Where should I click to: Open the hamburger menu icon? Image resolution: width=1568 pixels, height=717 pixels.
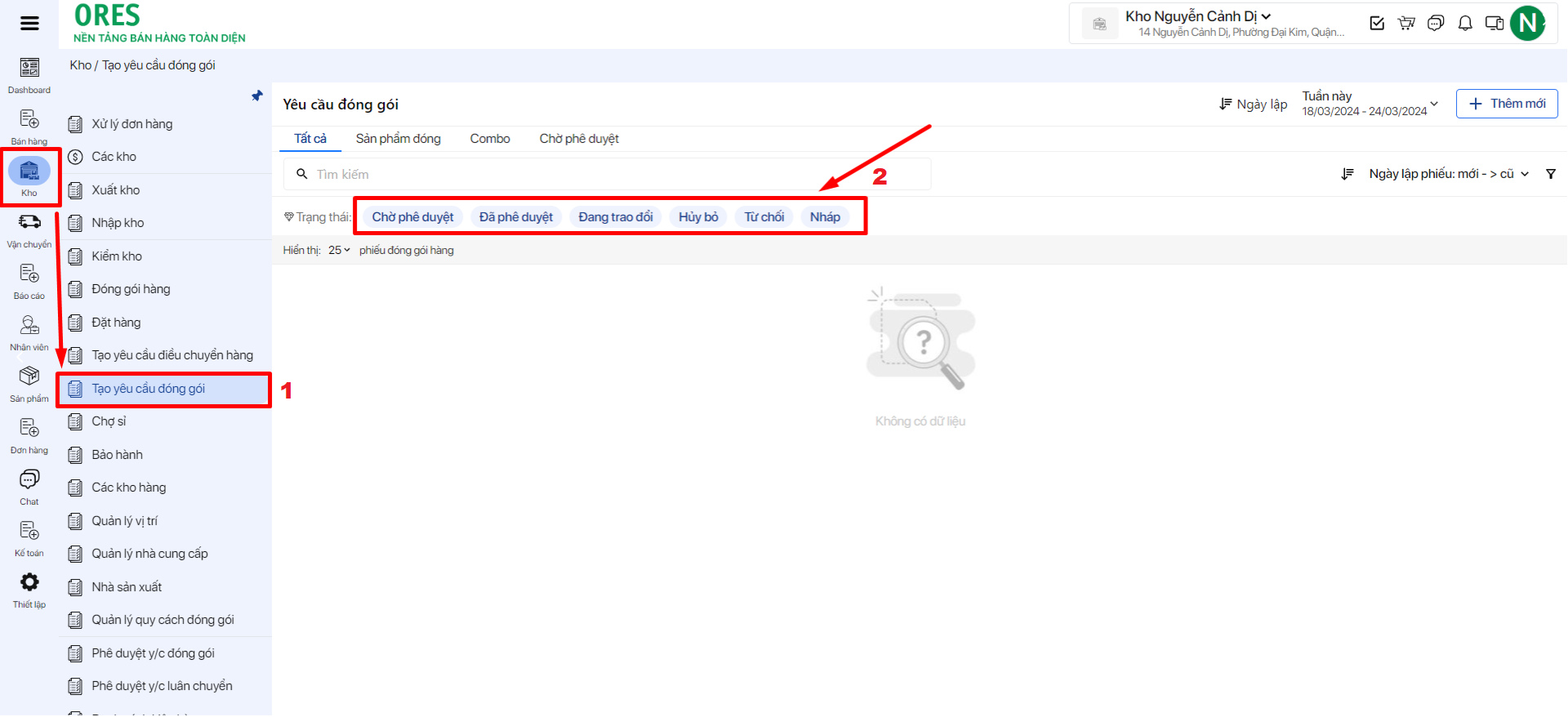click(29, 23)
